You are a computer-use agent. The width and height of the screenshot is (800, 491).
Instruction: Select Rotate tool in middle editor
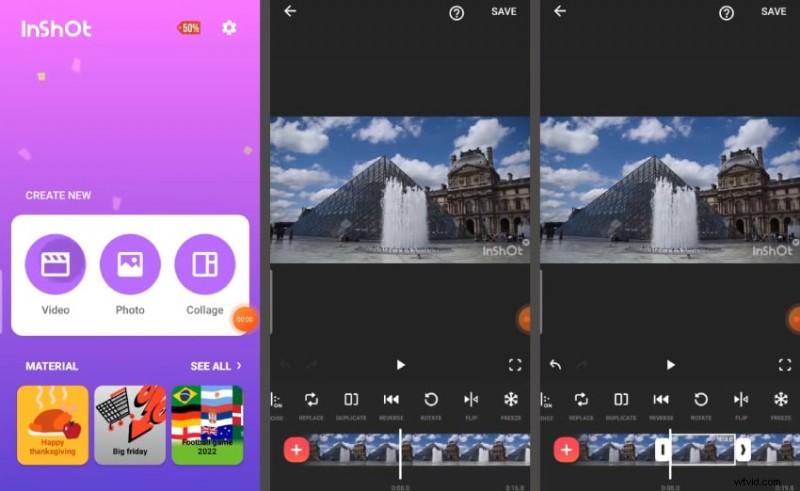click(431, 405)
